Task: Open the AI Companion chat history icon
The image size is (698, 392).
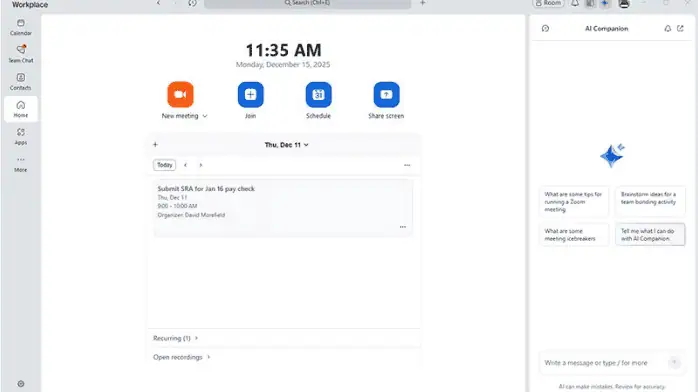Action: click(x=545, y=28)
